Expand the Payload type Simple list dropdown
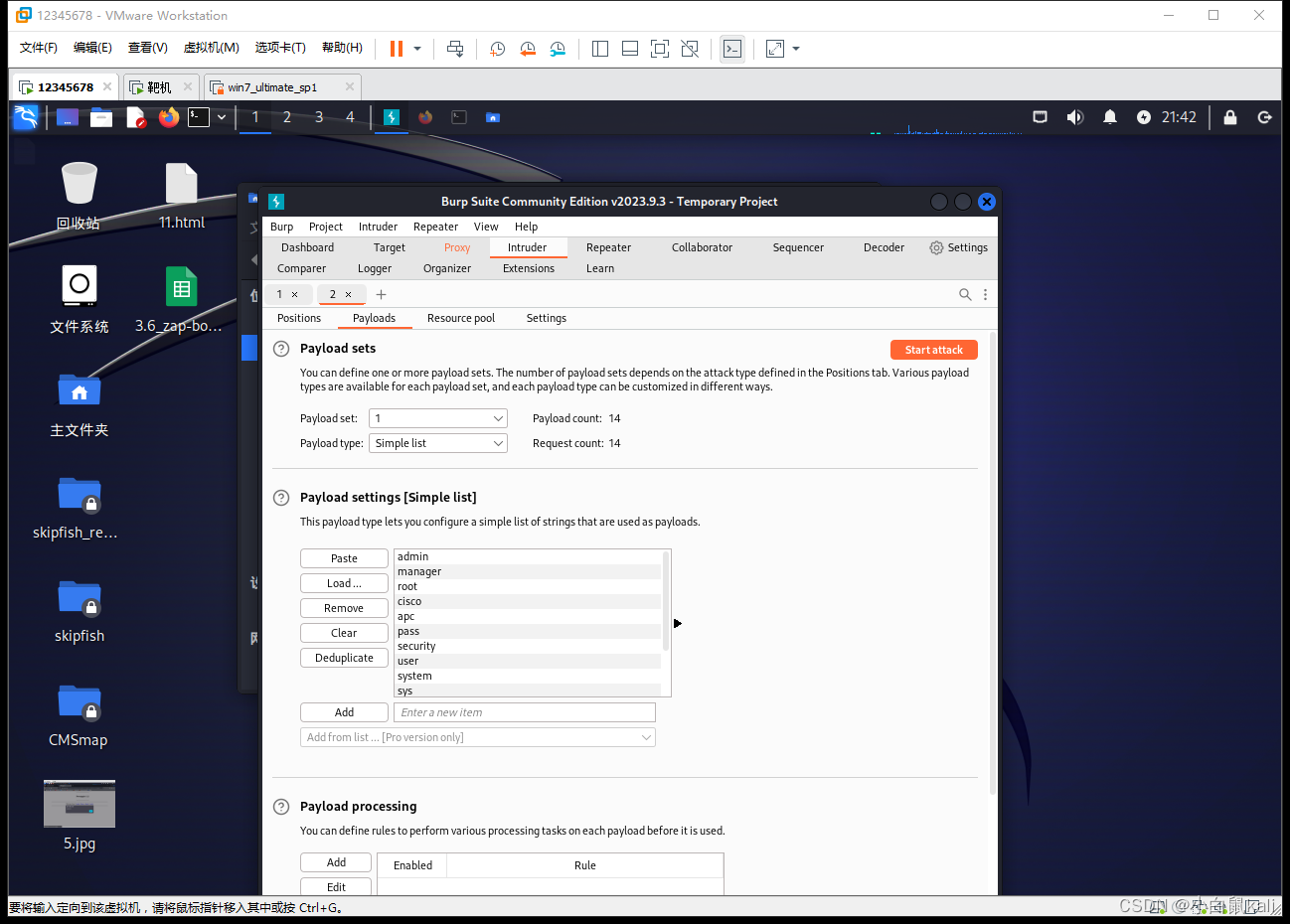The image size is (1290, 924). (438, 443)
